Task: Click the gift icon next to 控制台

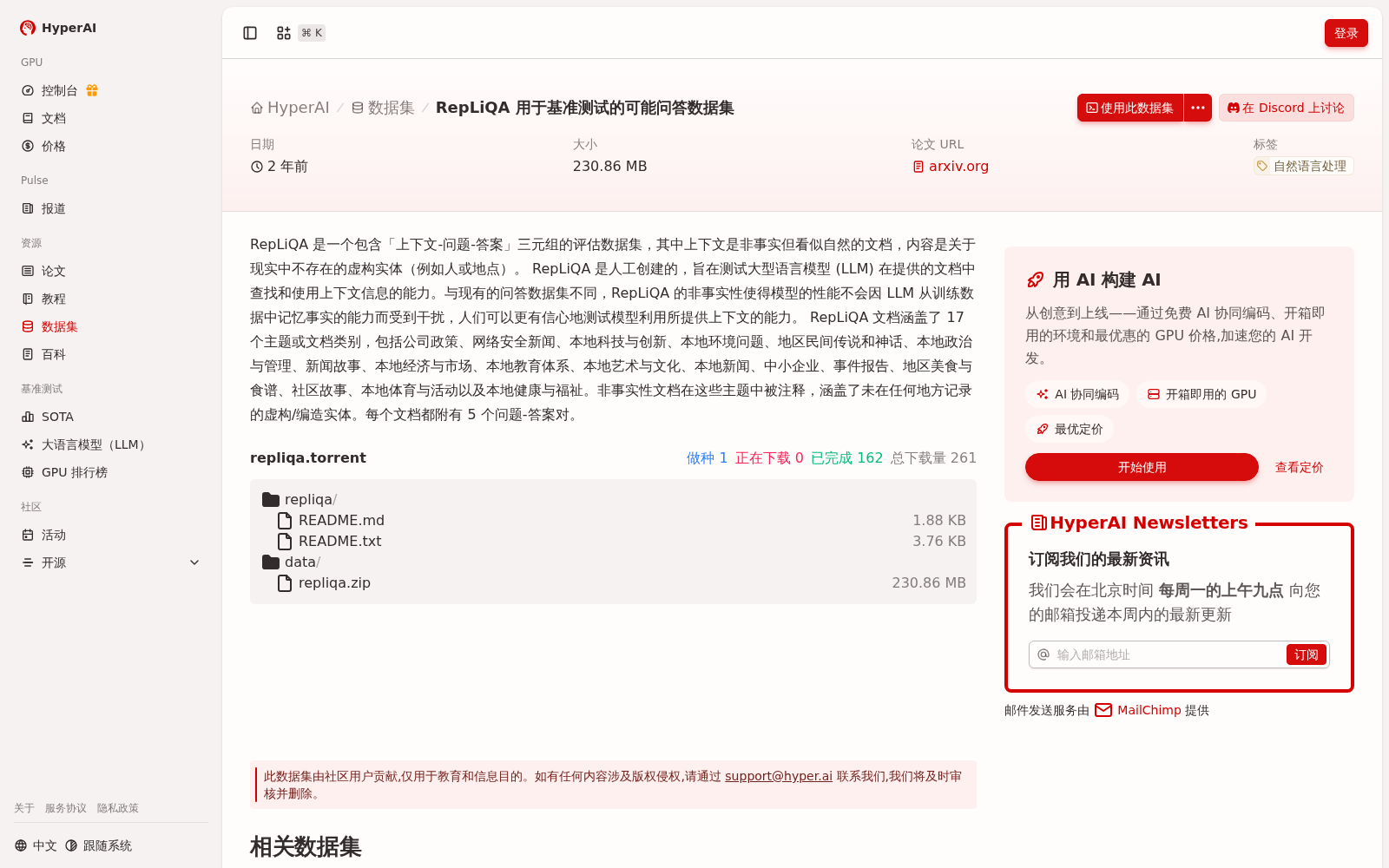Action: 92,90
